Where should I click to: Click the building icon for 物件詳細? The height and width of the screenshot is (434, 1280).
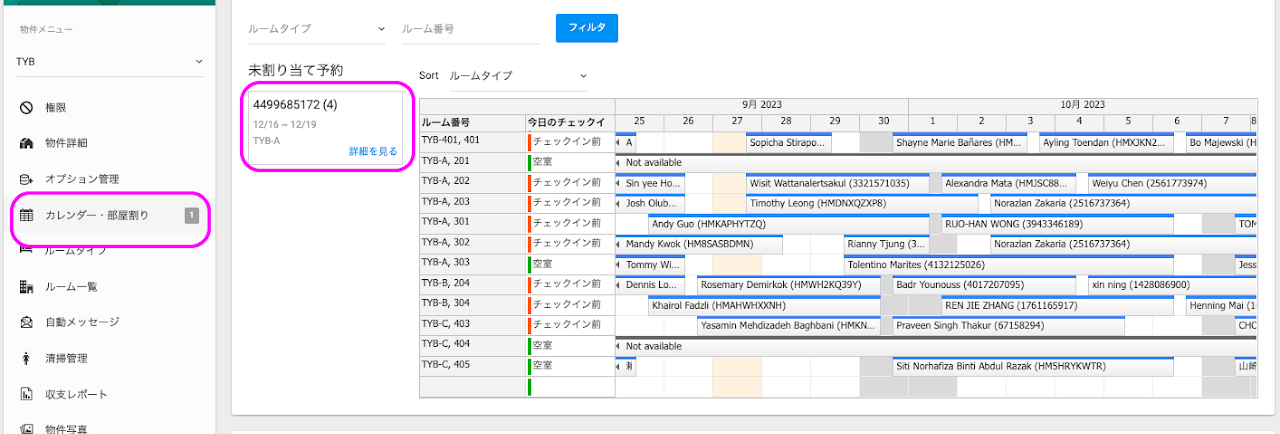click(x=27, y=143)
